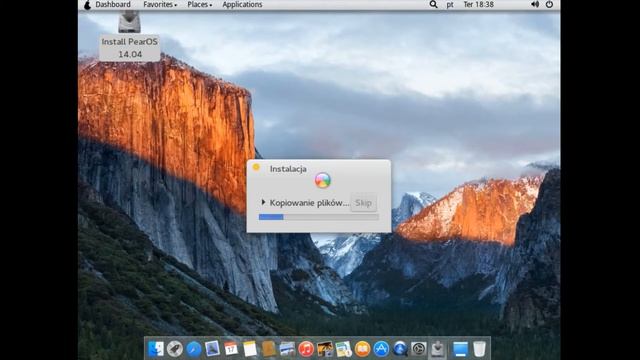Expand the Kopiowanie plików details triangle
The height and width of the screenshot is (360, 640).
[263, 202]
